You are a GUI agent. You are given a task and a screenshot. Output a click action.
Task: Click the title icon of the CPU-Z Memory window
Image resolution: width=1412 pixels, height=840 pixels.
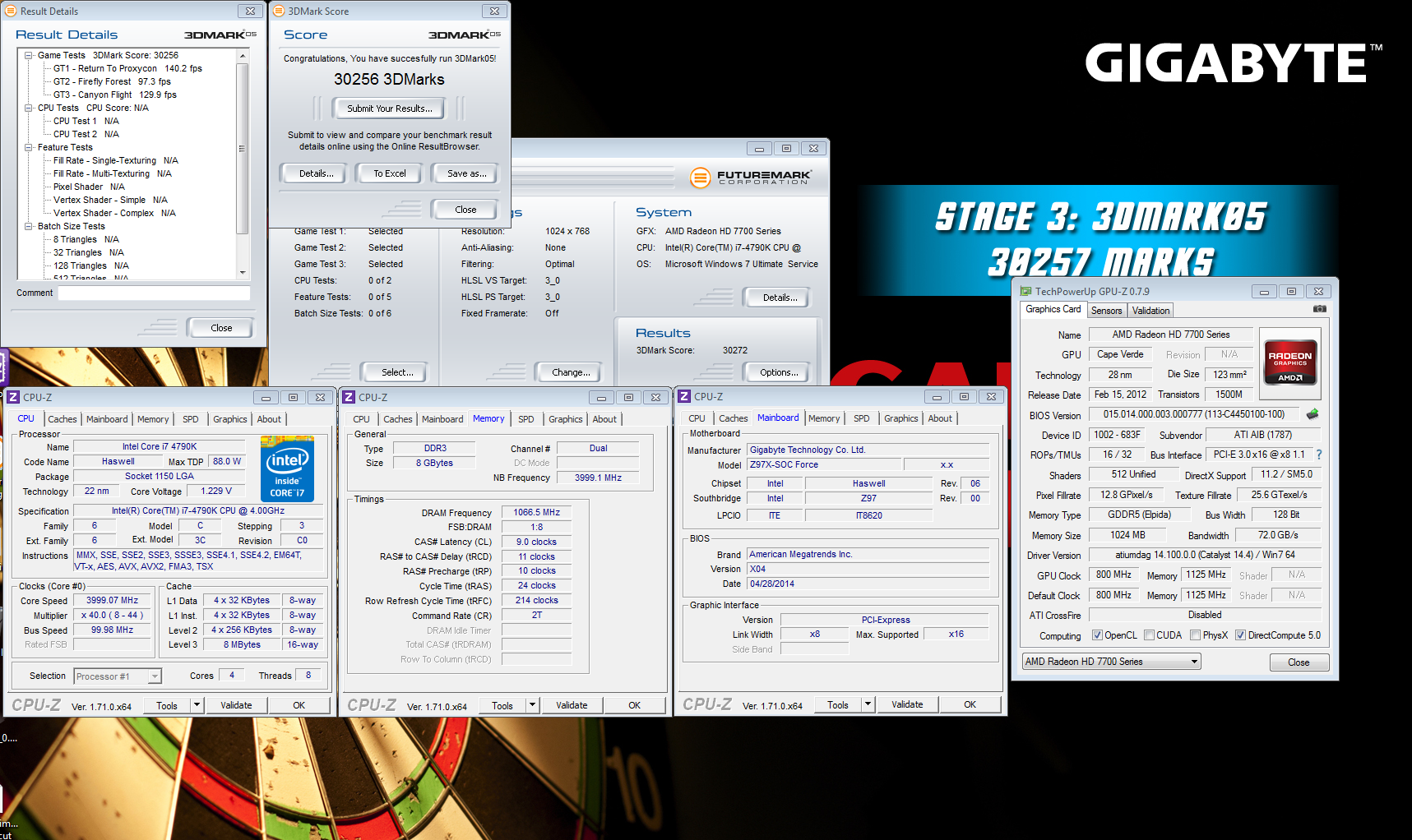point(349,397)
